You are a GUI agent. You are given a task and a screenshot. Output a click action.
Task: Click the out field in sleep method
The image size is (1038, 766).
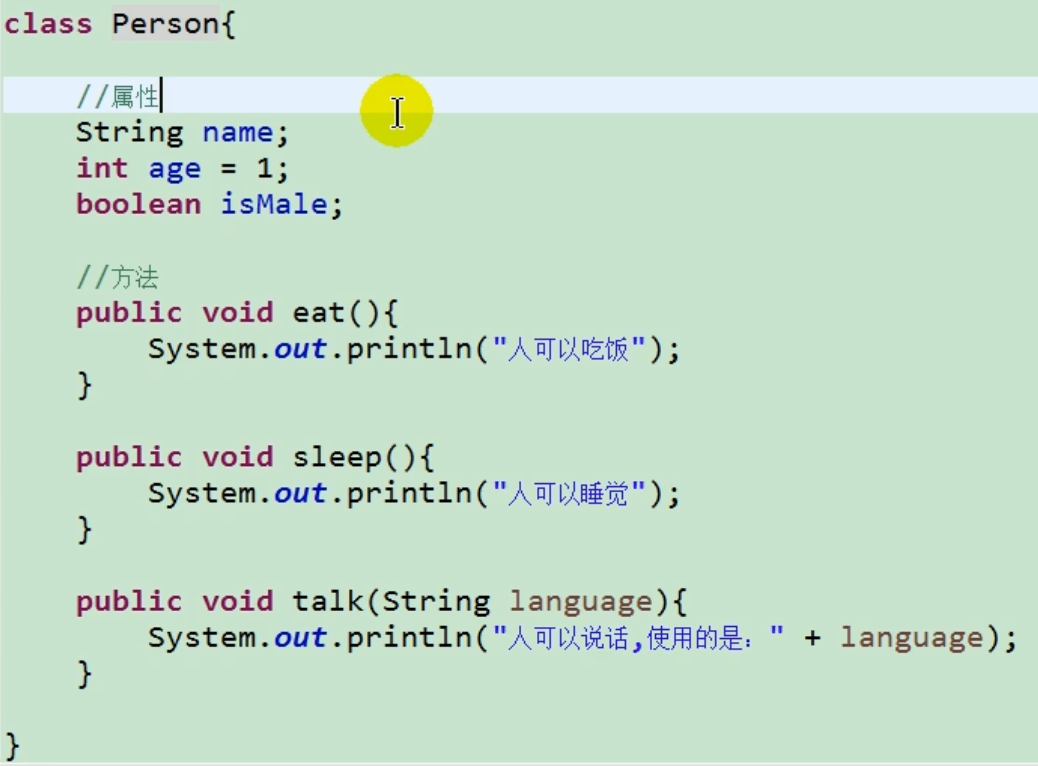click(x=301, y=493)
